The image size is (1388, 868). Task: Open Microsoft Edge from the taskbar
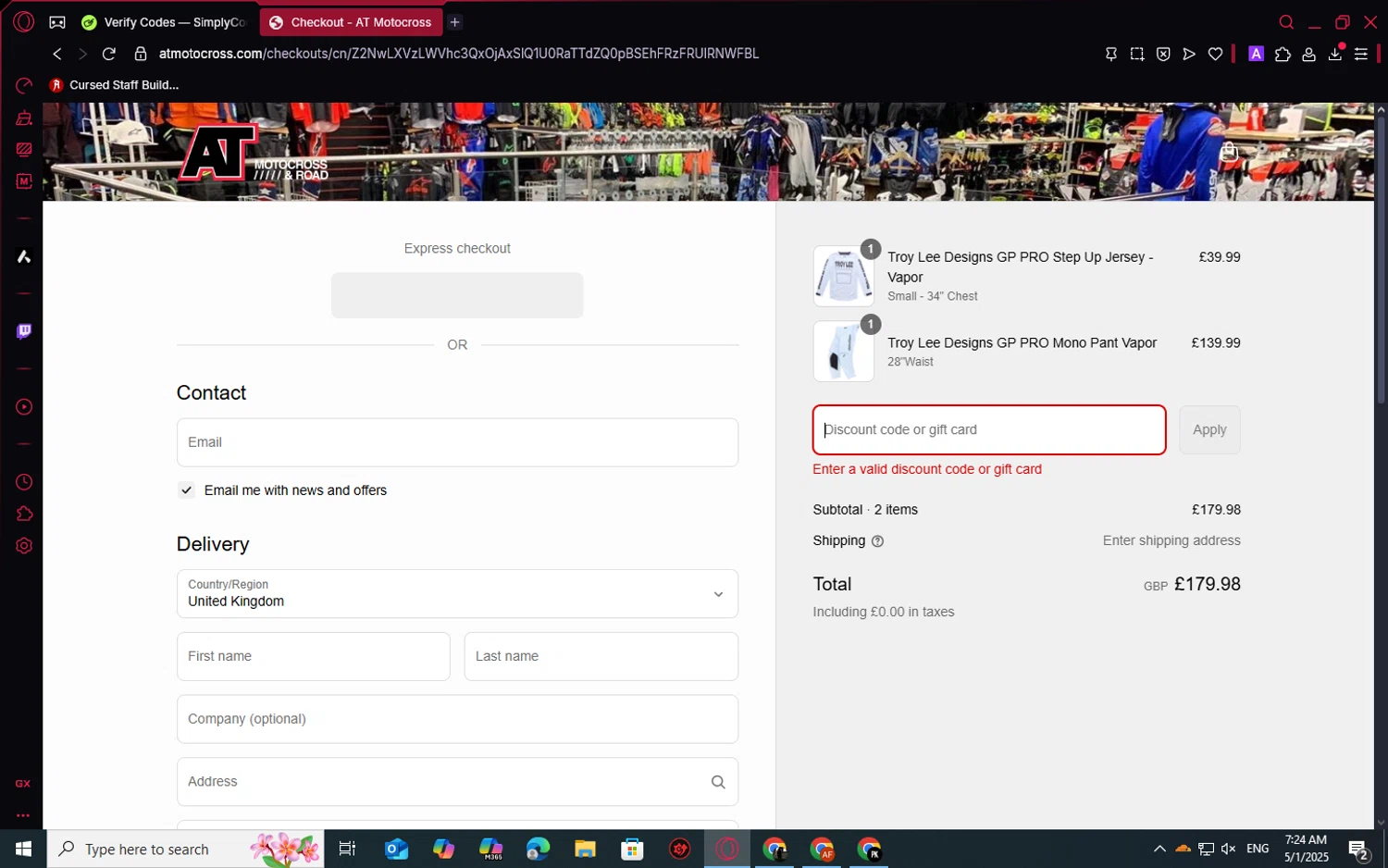point(538,849)
